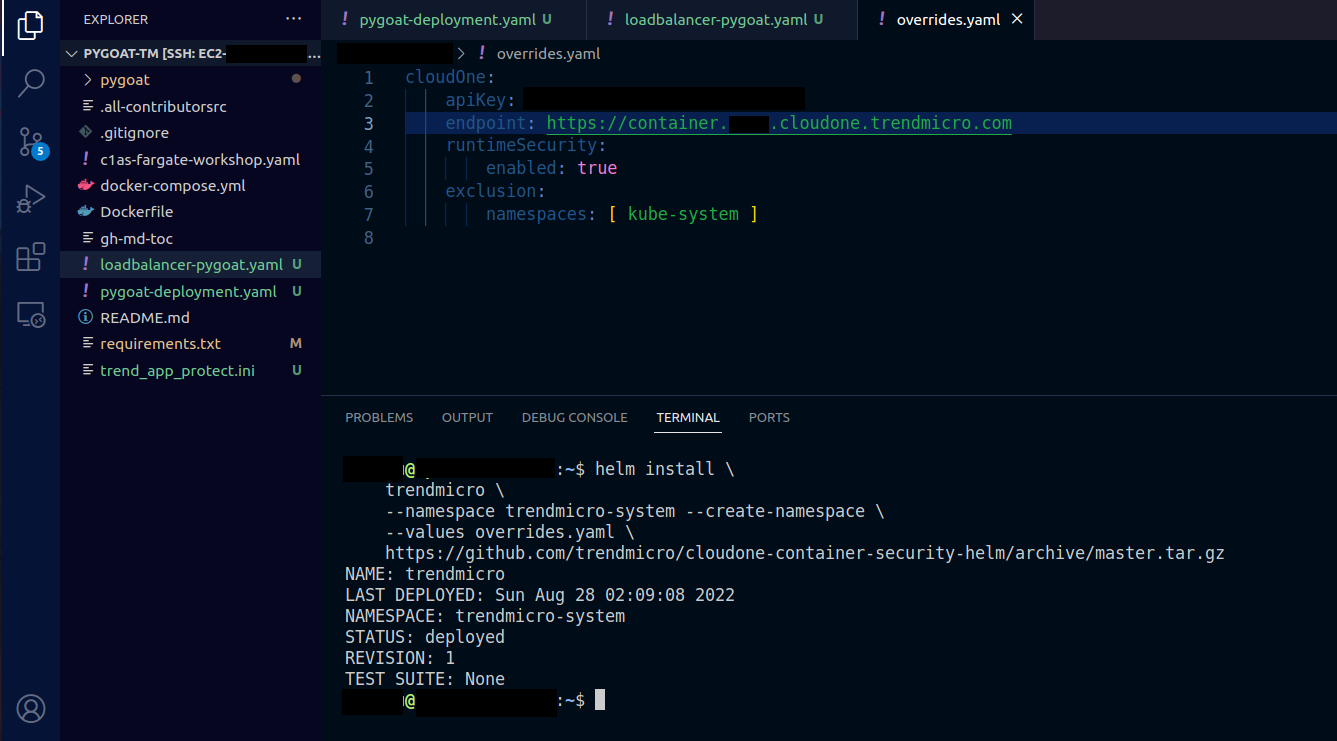
Task: Click 'STATUS: deployed' line in terminal
Action: click(x=425, y=637)
